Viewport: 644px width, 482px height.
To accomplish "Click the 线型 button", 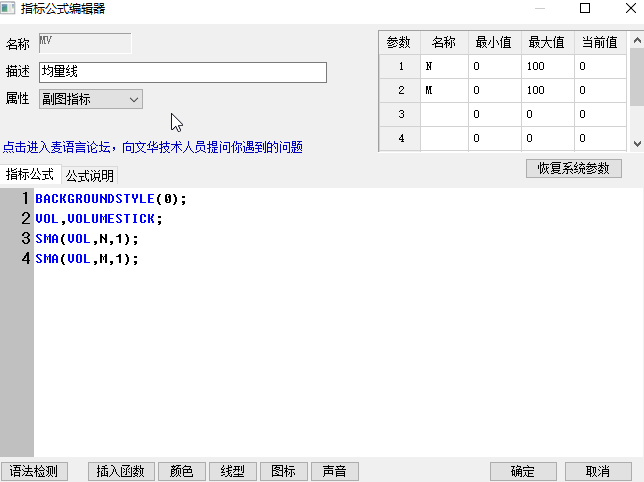I will coord(233,471).
